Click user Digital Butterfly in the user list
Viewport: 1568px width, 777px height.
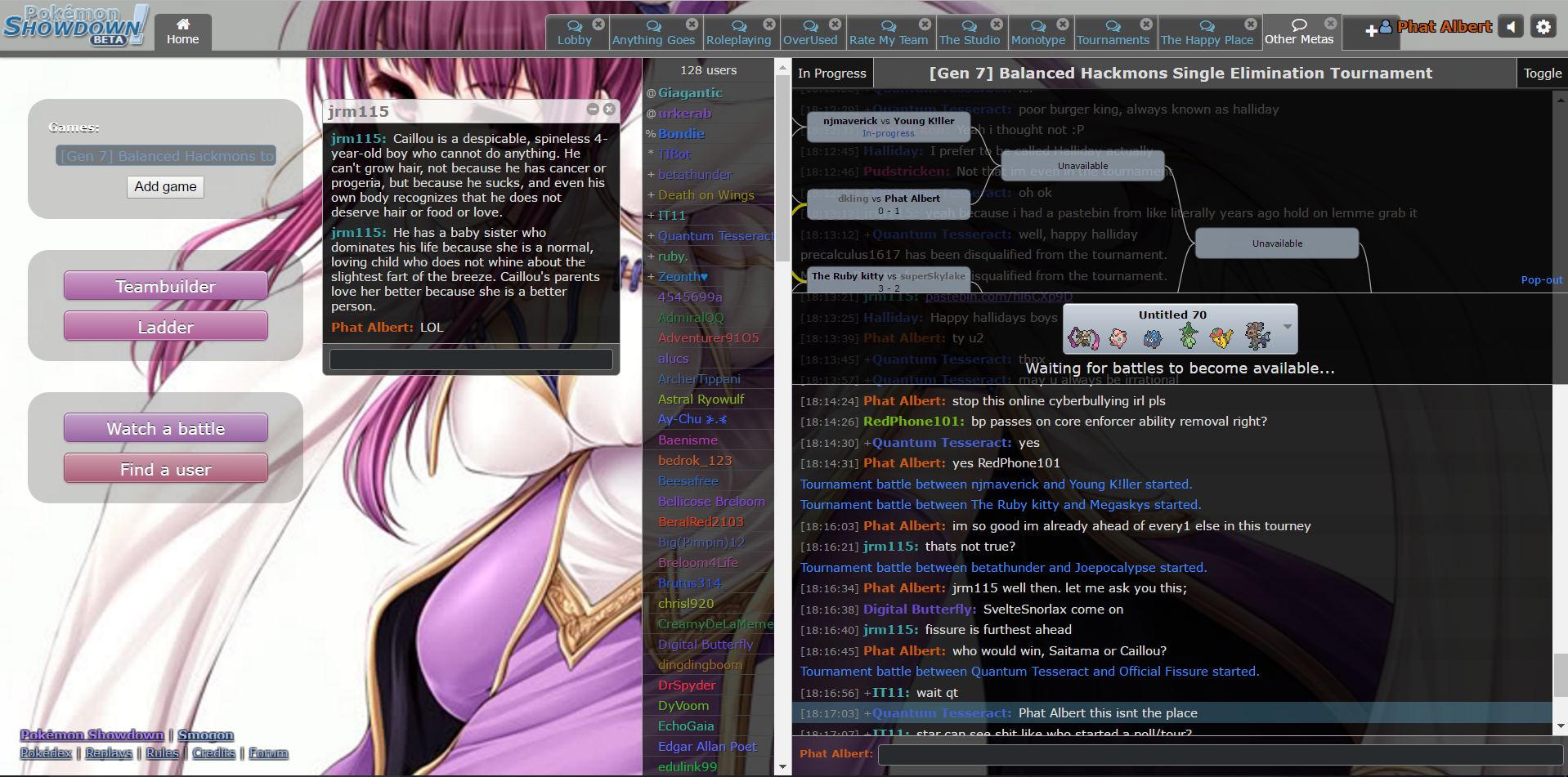click(x=706, y=645)
